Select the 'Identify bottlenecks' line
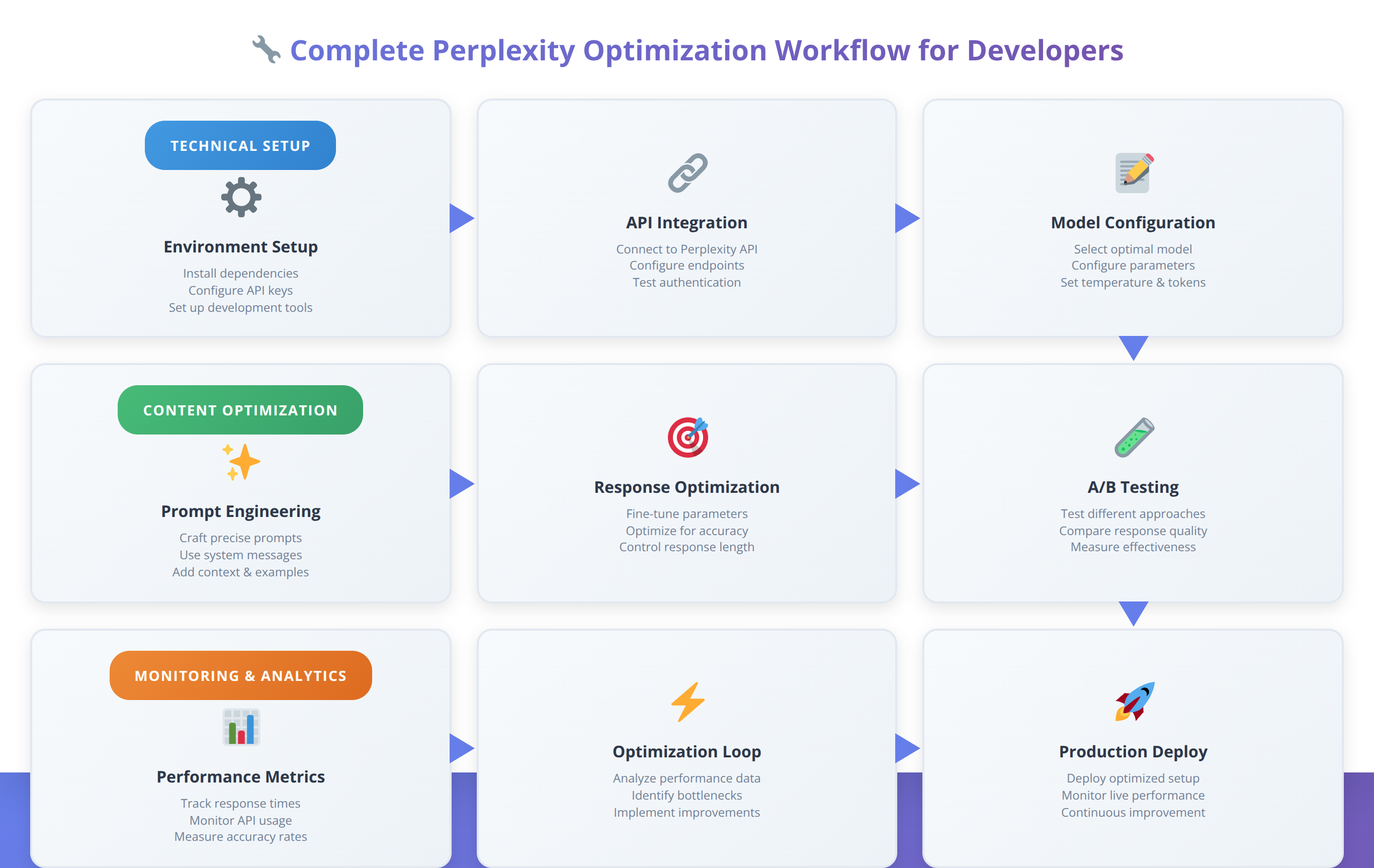Screen dimensions: 1374x868 [x=686, y=796]
